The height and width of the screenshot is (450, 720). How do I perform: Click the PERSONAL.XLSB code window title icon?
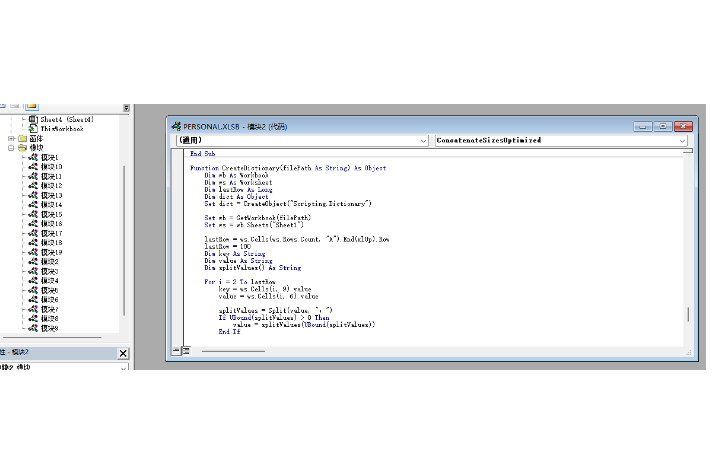click(x=176, y=127)
